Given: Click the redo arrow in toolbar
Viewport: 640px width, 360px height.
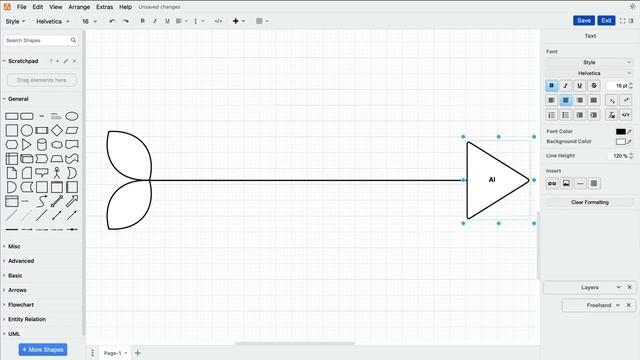Looking at the screenshot, I should (125, 21).
